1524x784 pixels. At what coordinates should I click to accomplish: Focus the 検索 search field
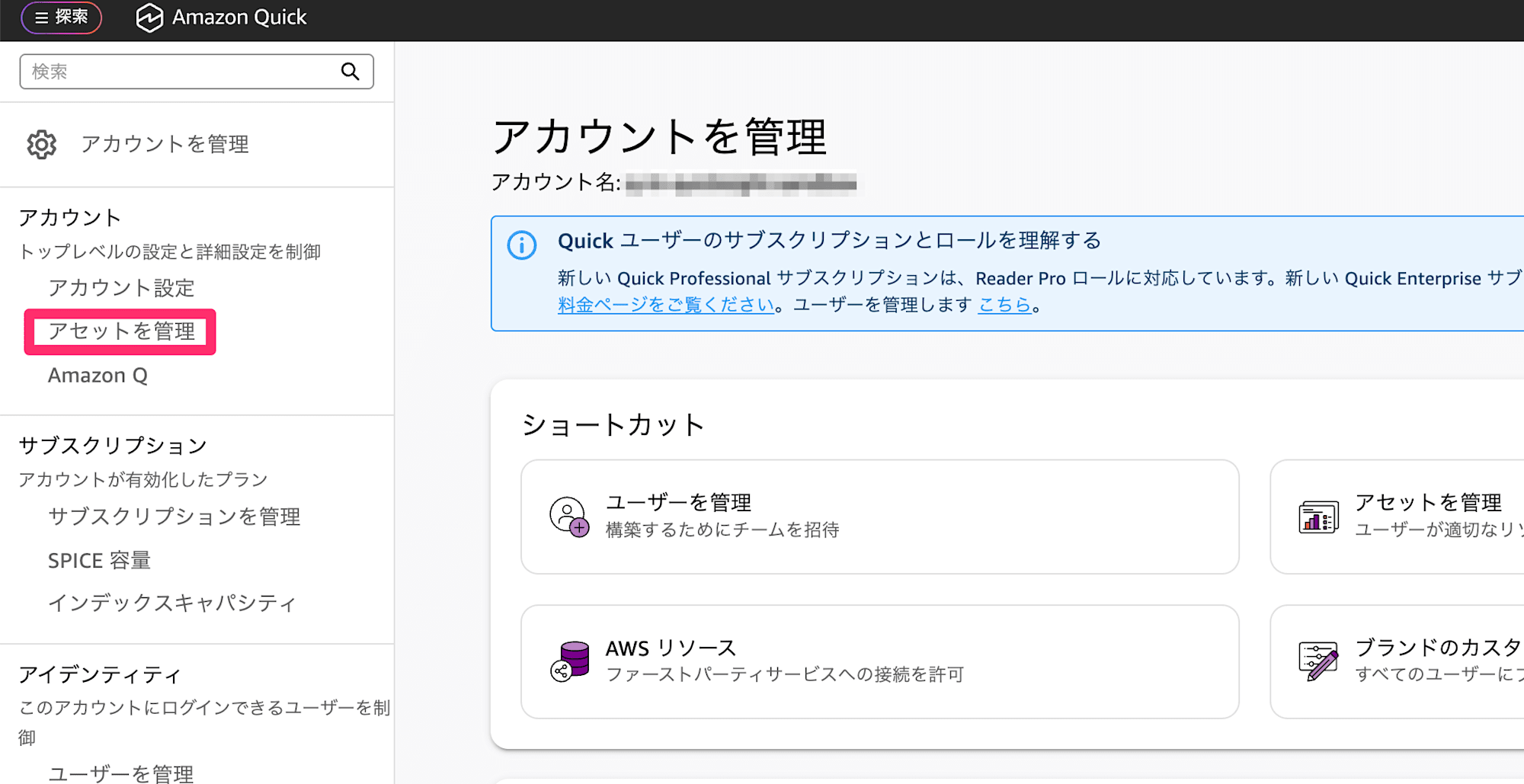(x=197, y=72)
